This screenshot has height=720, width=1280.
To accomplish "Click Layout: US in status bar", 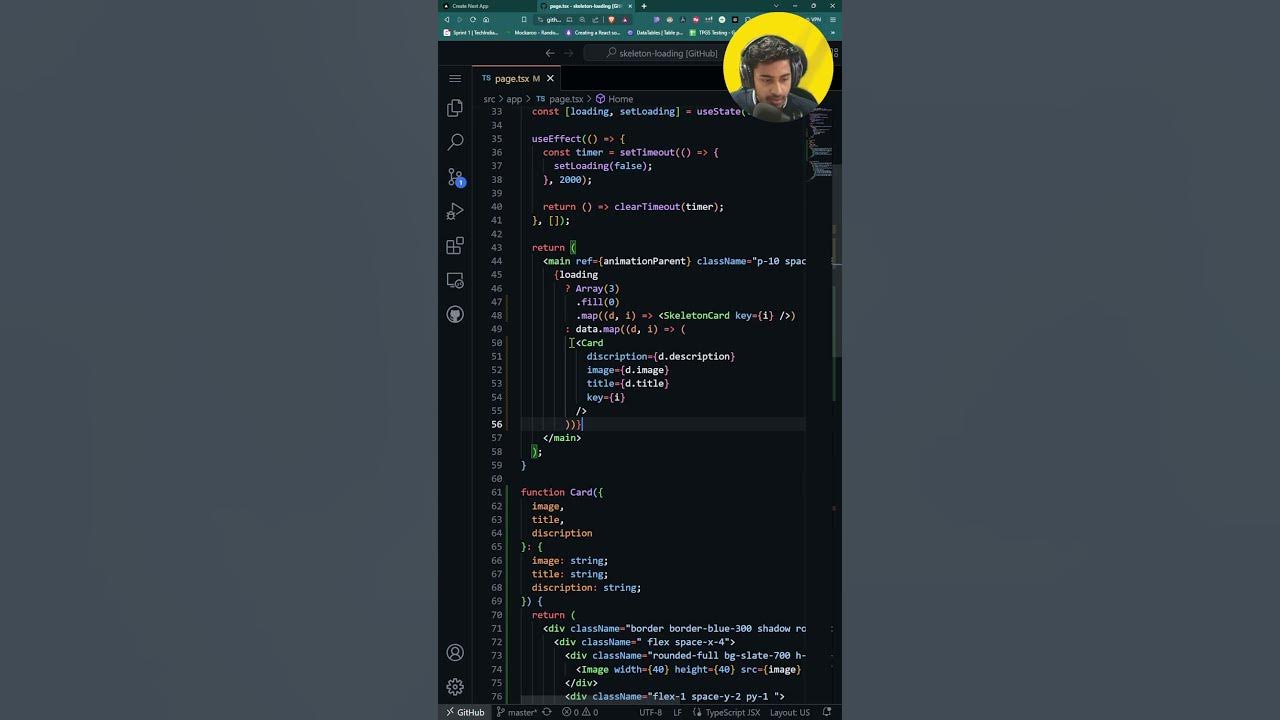I will tap(790, 712).
